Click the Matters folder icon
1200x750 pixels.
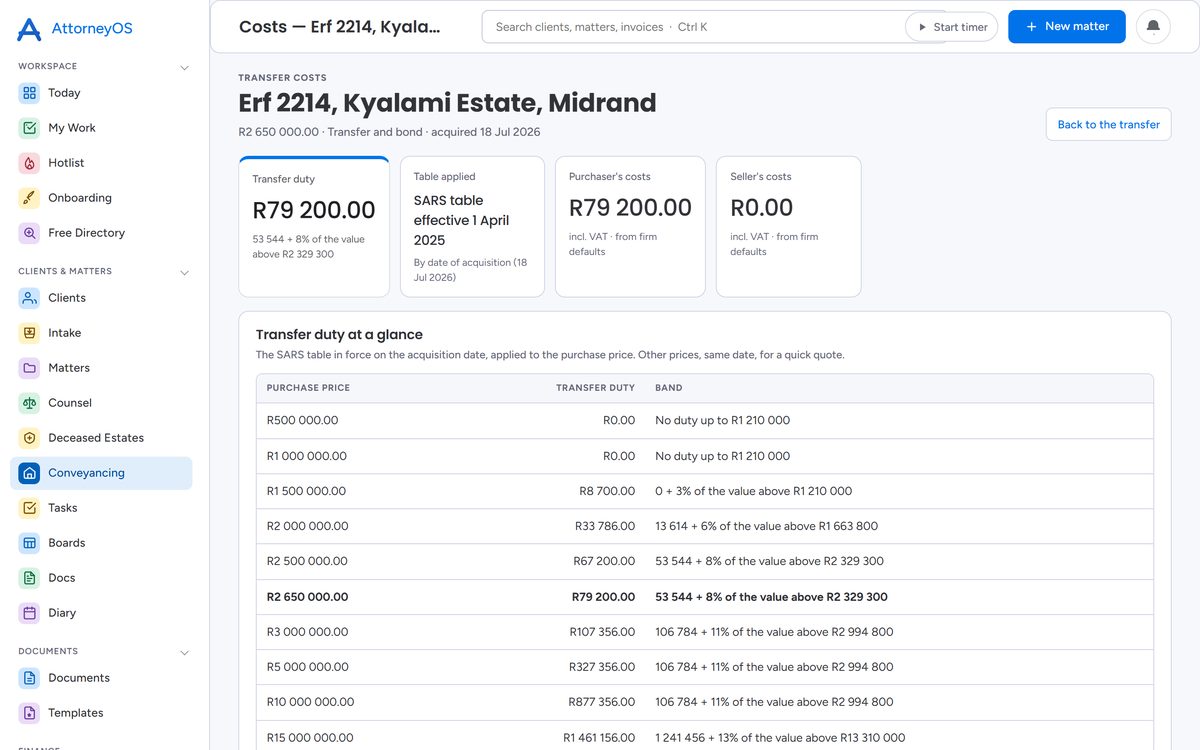[29, 368]
